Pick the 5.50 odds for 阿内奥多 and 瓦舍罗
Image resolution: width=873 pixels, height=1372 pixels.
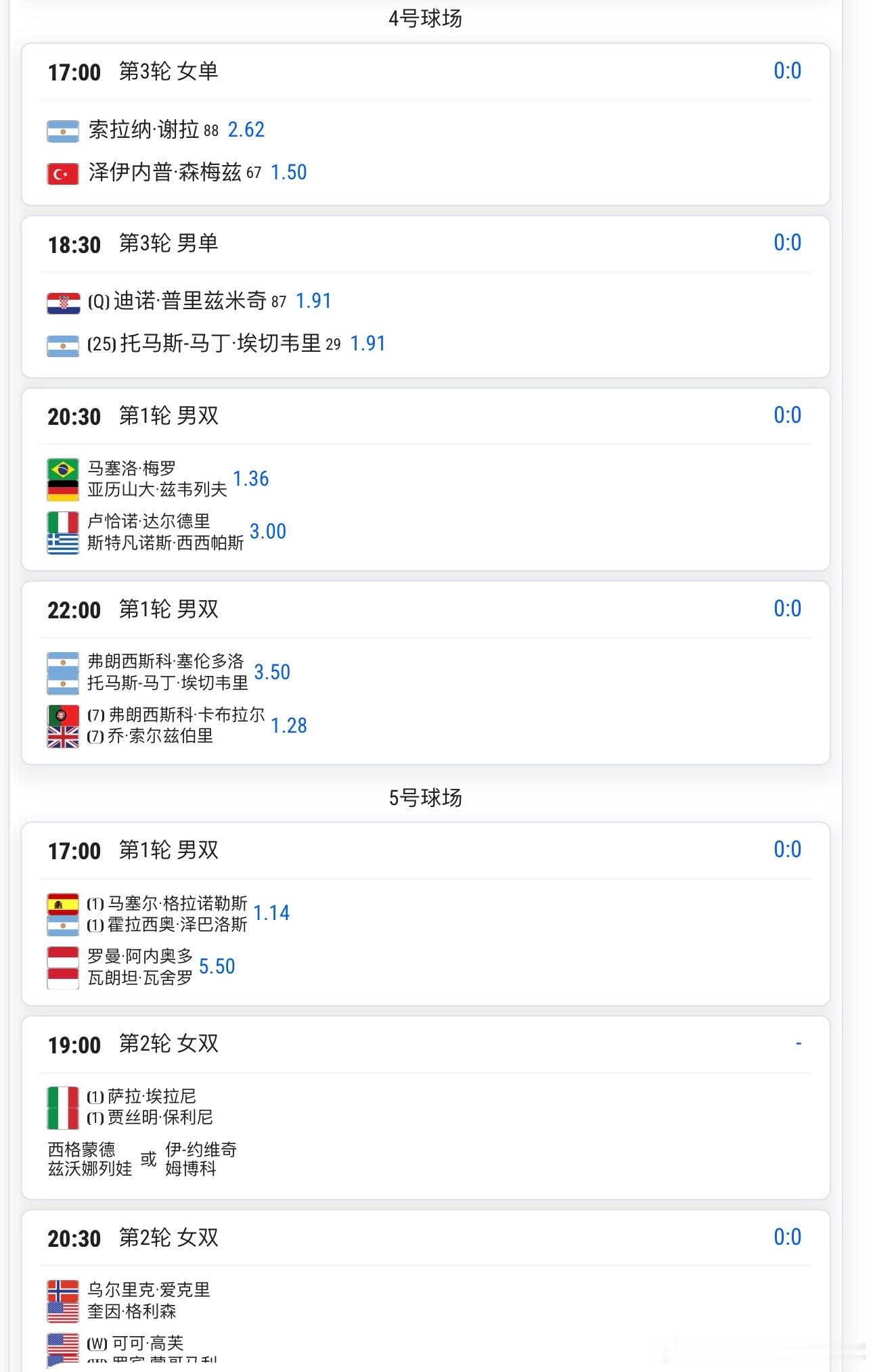[217, 966]
